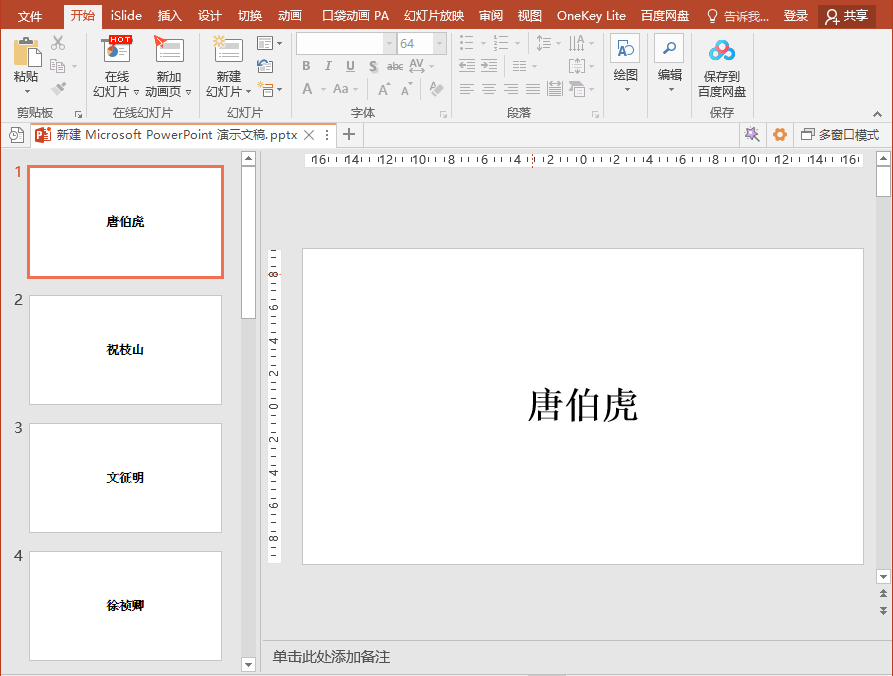Open the drawing (绘图) tools icon
The width and height of the screenshot is (893, 676).
tap(626, 50)
